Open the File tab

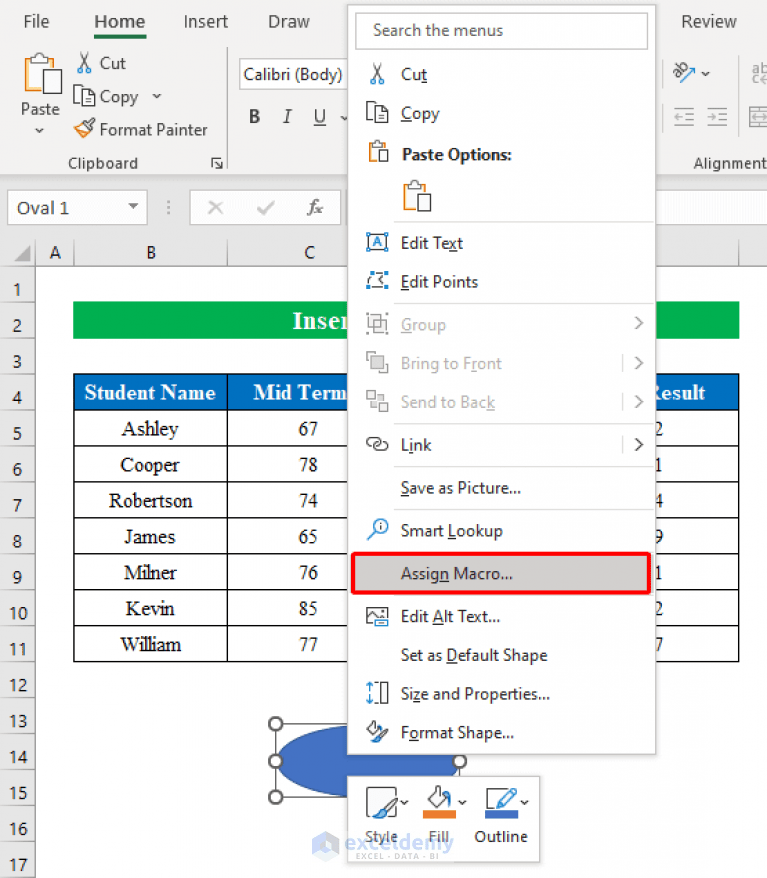click(36, 21)
